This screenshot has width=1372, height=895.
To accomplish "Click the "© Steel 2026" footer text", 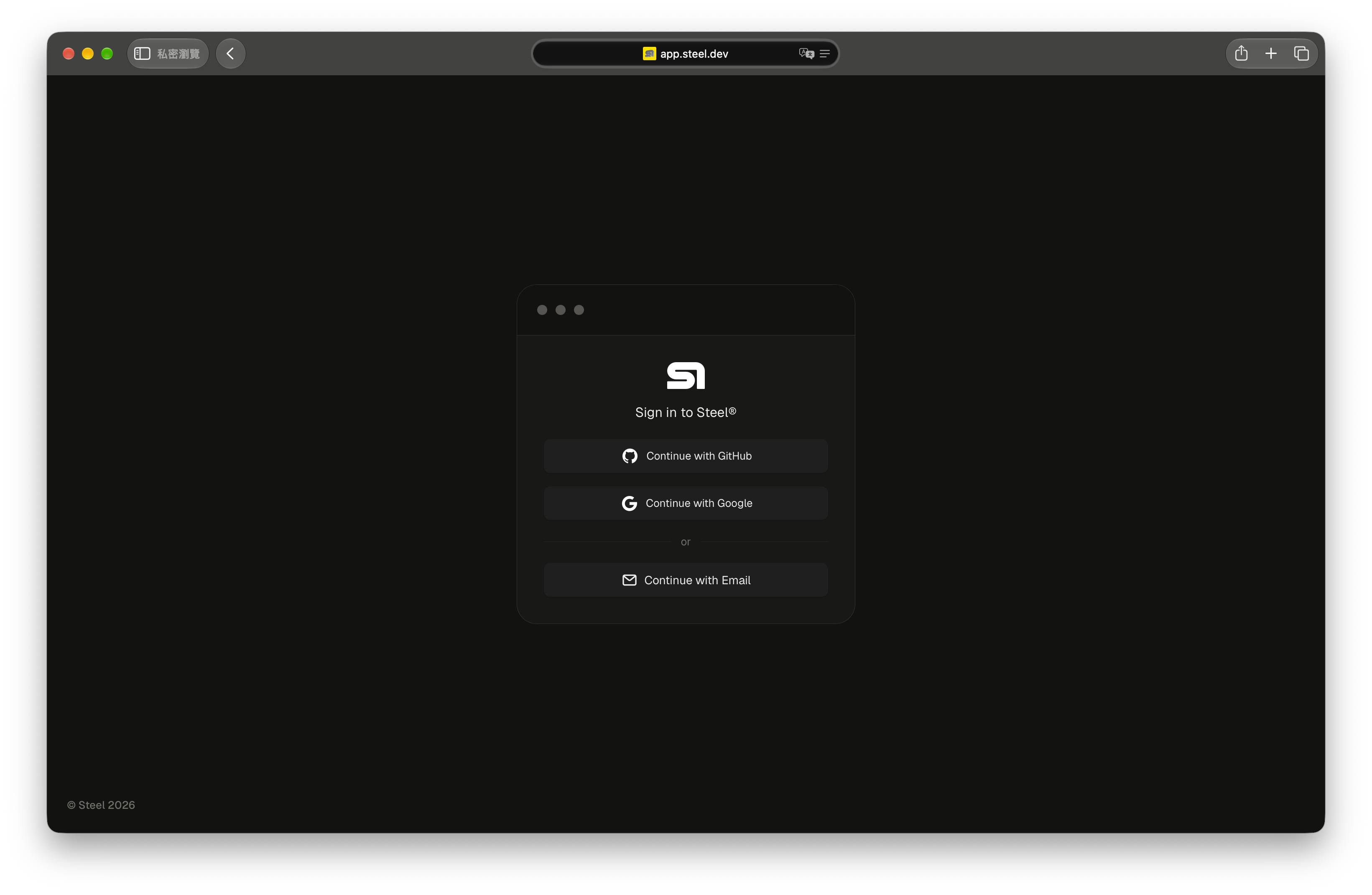I will [101, 805].
